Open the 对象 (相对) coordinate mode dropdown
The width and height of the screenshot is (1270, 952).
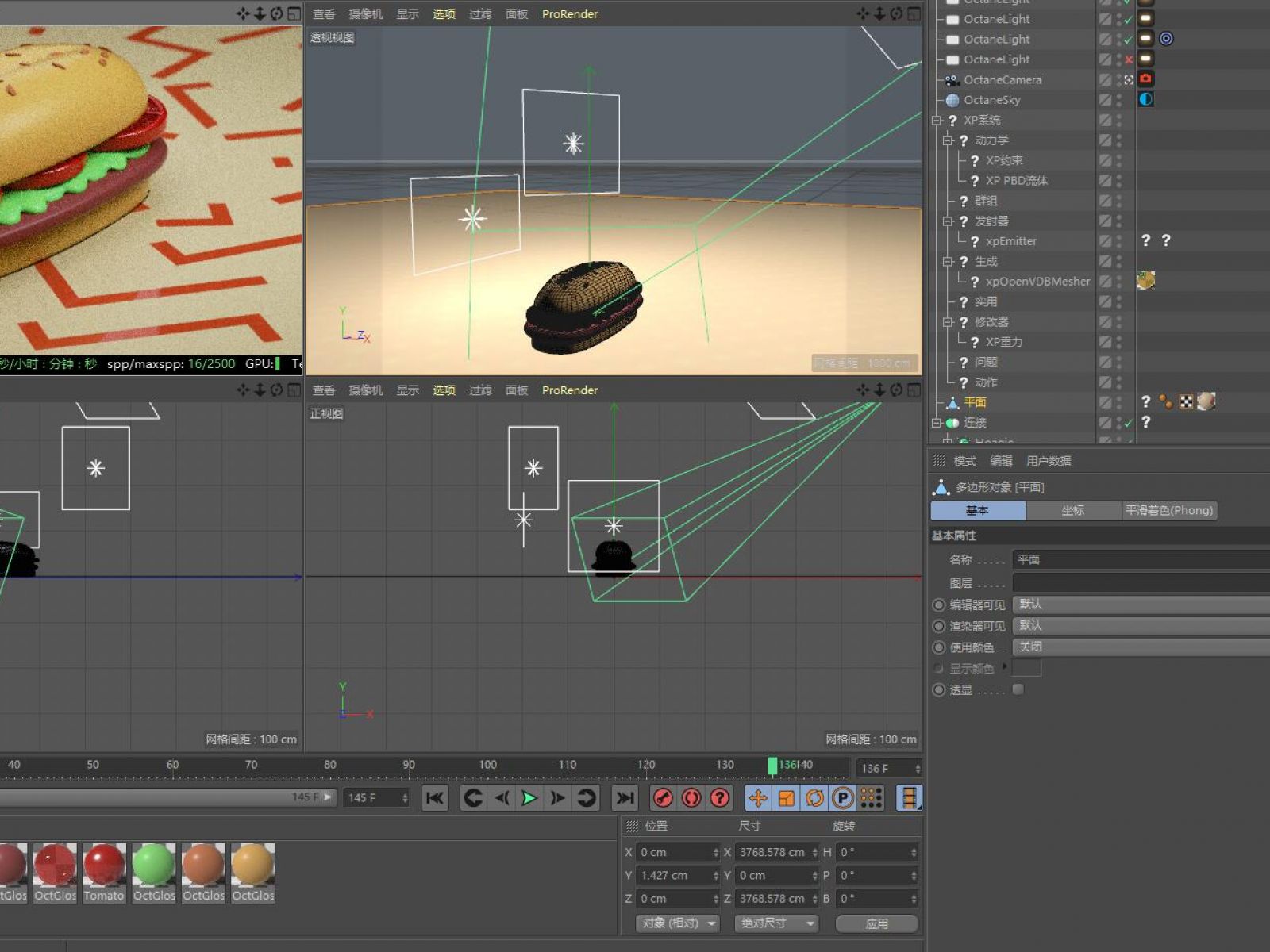(677, 923)
